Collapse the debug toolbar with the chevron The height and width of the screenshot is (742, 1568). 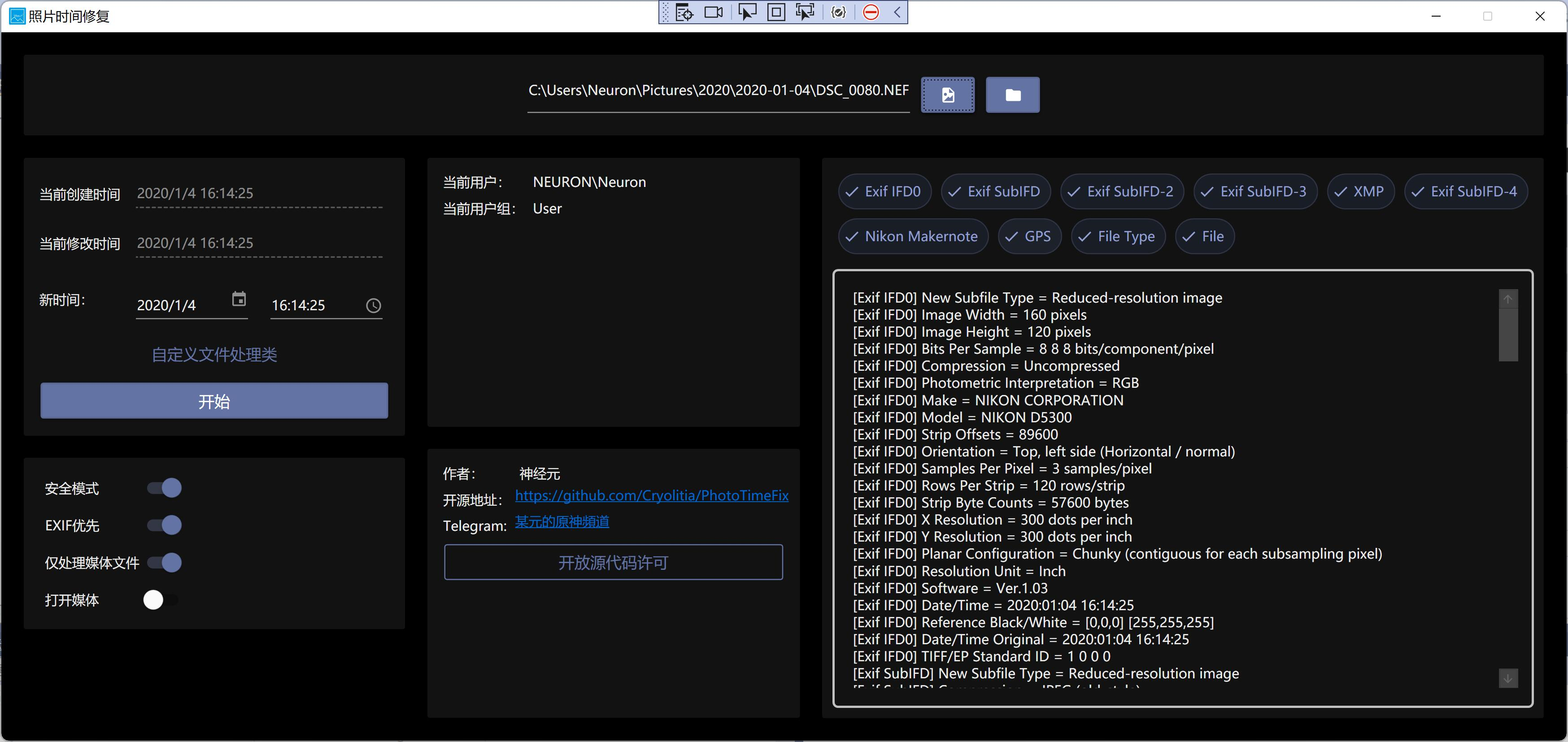click(897, 12)
